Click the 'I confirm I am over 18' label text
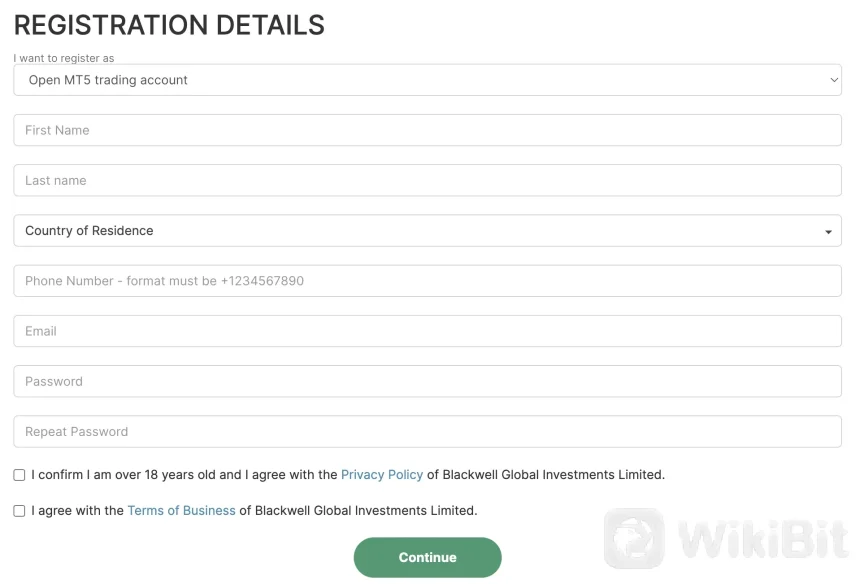Image resolution: width=860 pixels, height=584 pixels. [185, 475]
